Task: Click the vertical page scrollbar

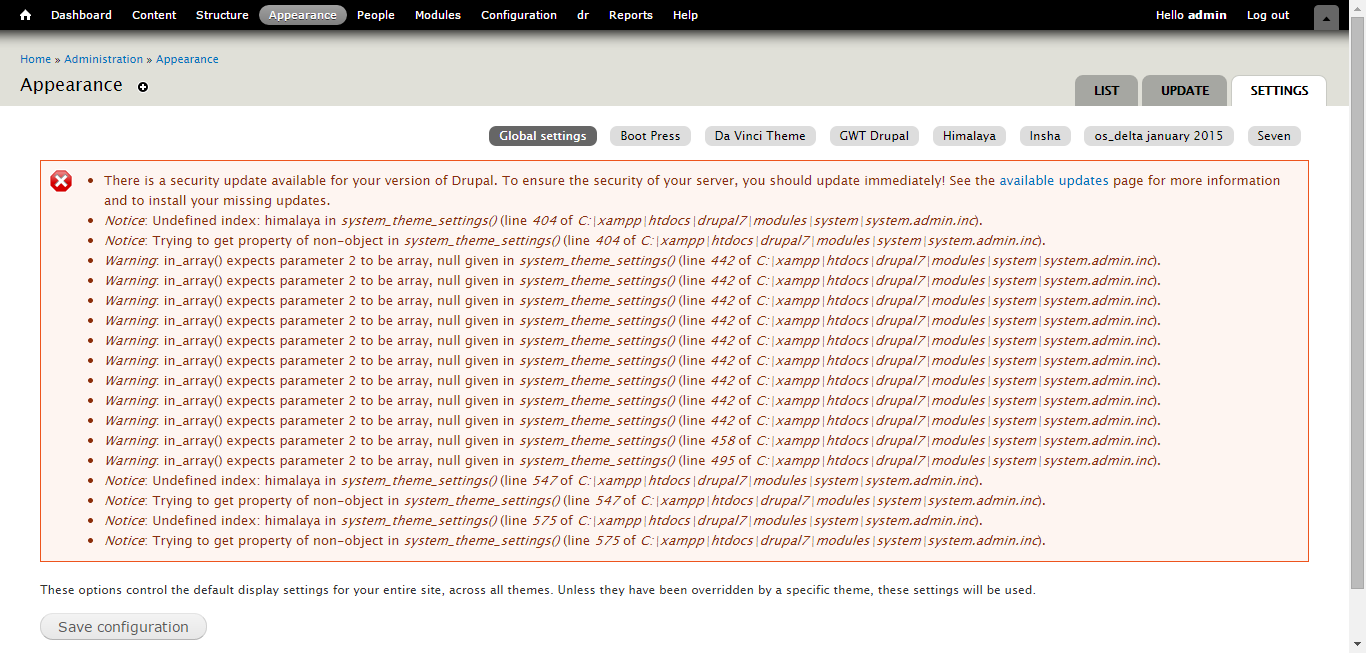Action: 1357,300
